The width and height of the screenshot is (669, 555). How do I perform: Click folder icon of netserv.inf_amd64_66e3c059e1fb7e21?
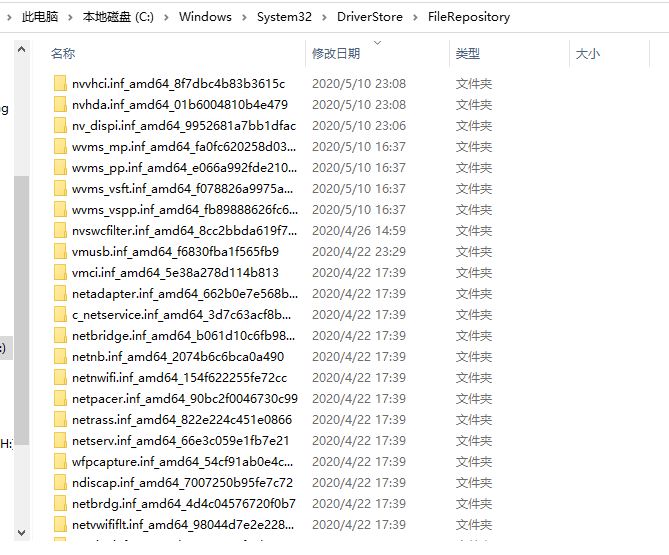pos(60,440)
